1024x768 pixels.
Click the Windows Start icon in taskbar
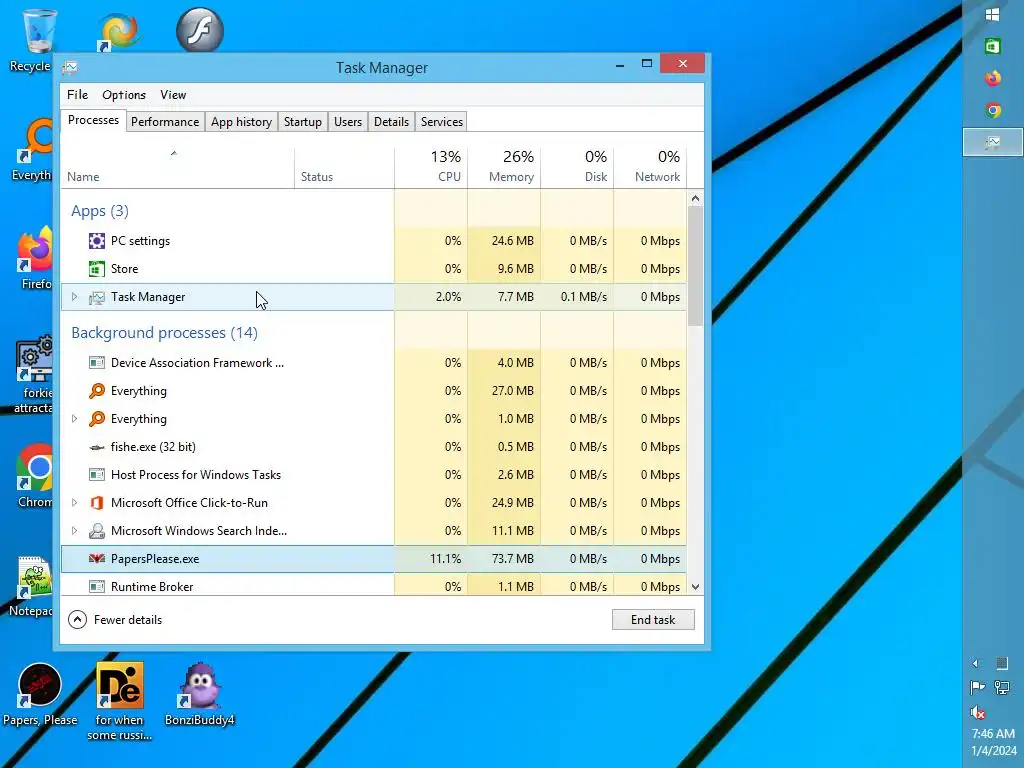coord(993,14)
